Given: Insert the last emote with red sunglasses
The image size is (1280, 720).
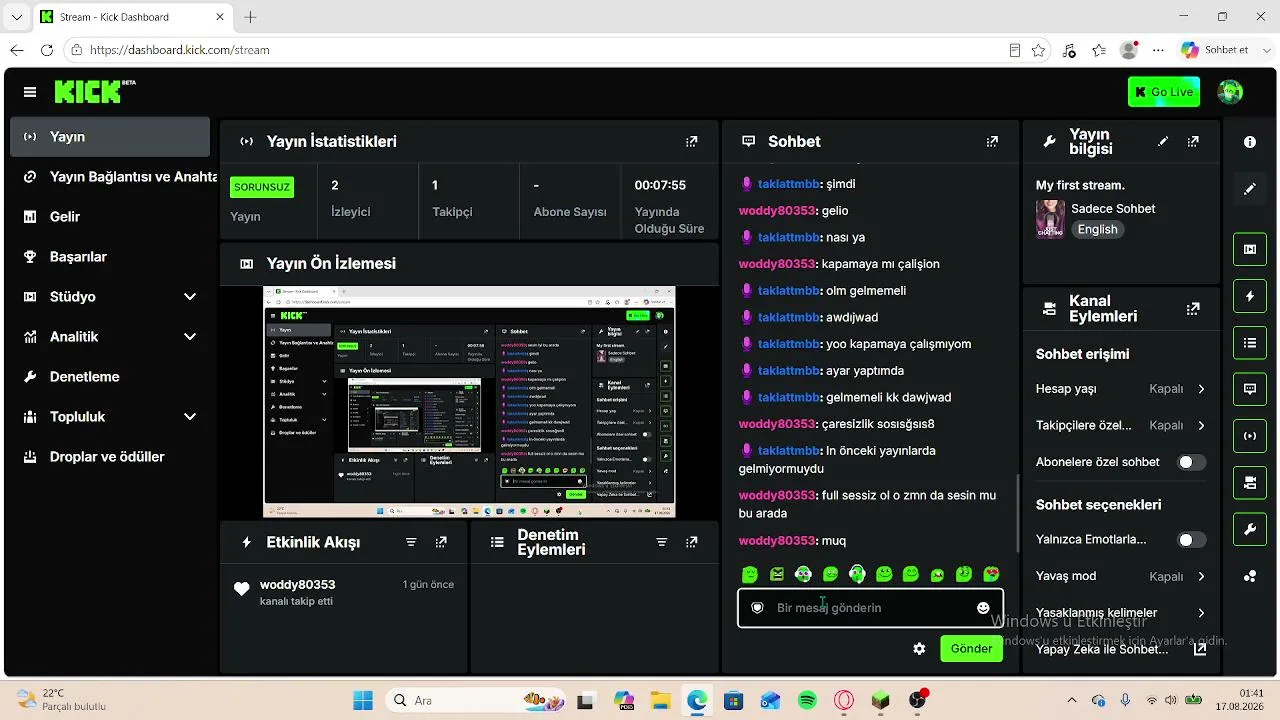Looking at the screenshot, I should [x=991, y=574].
